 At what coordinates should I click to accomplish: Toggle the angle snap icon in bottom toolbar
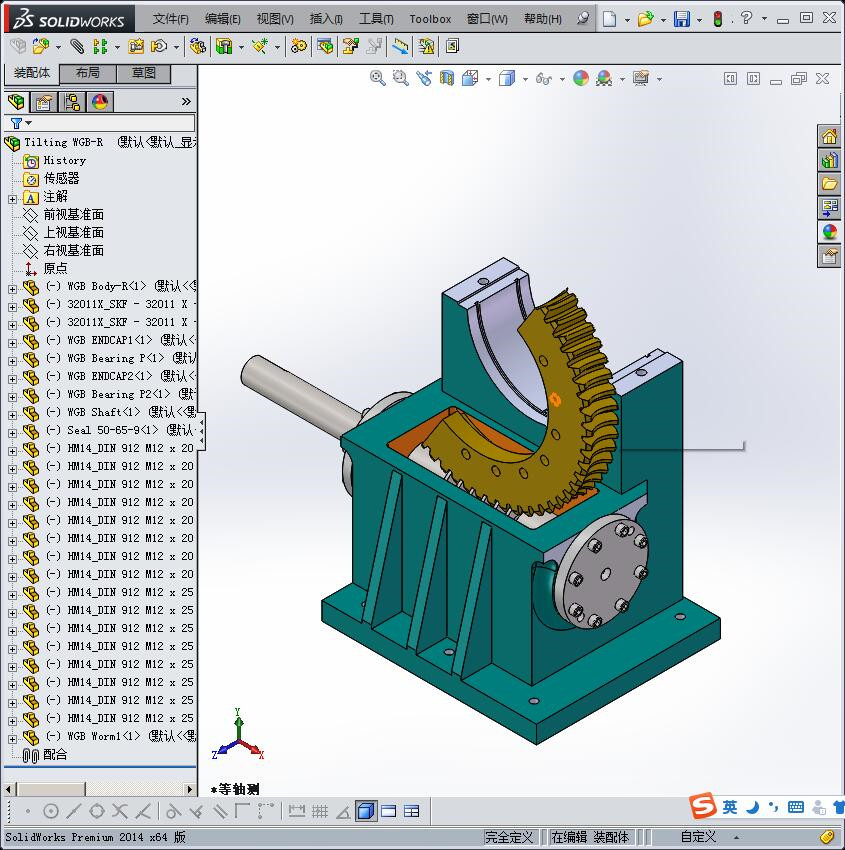pos(343,811)
